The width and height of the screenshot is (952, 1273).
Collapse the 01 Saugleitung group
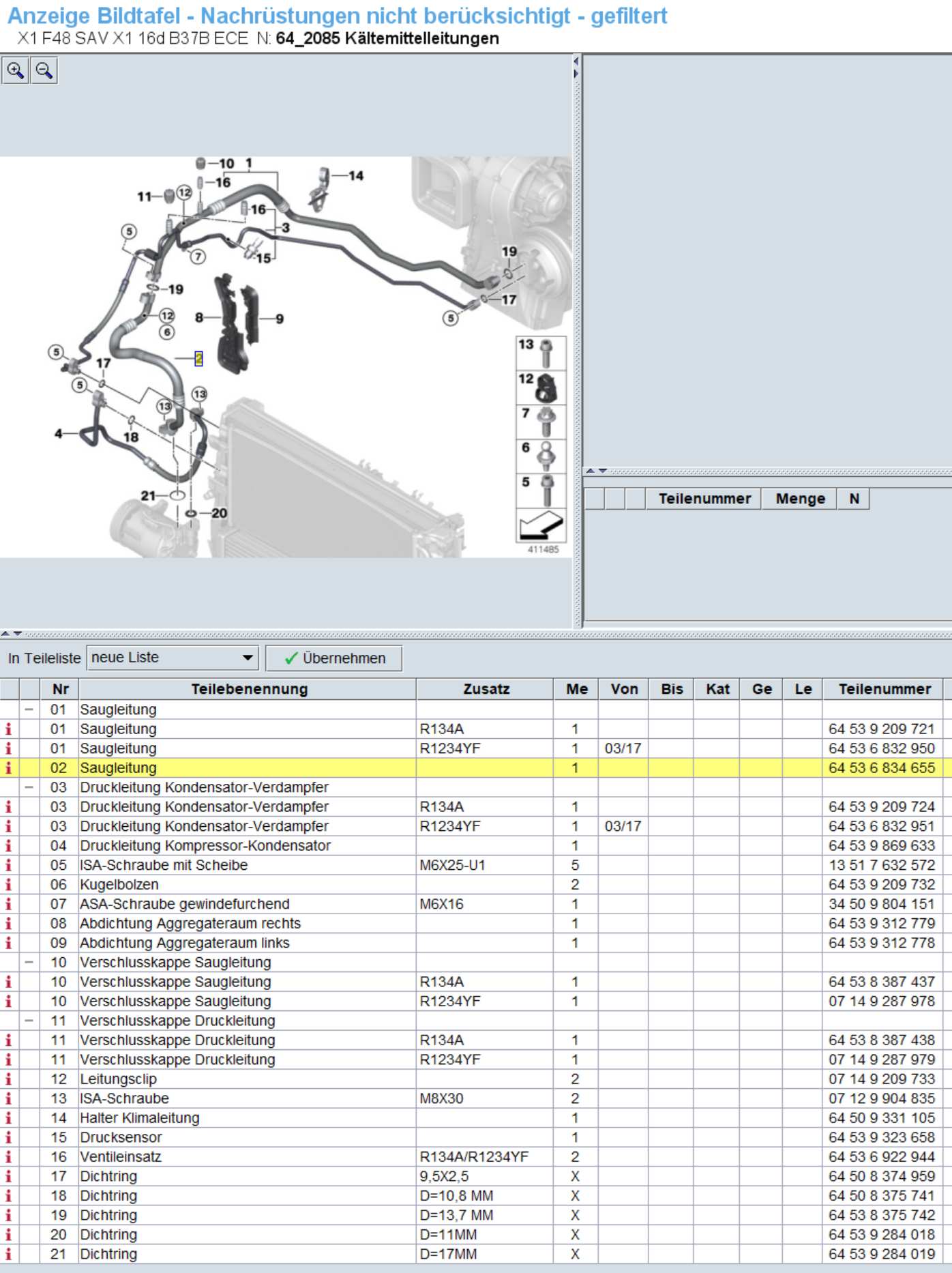coord(29,709)
